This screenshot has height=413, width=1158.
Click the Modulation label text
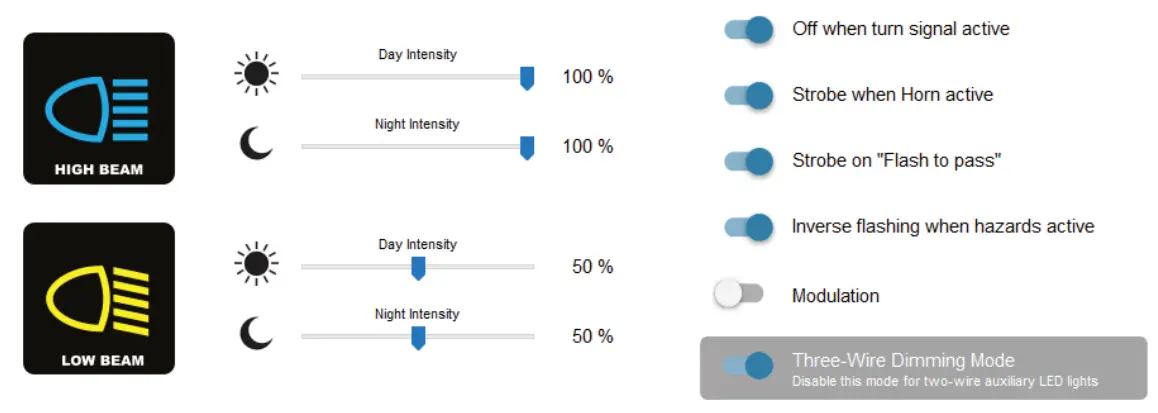coord(835,296)
